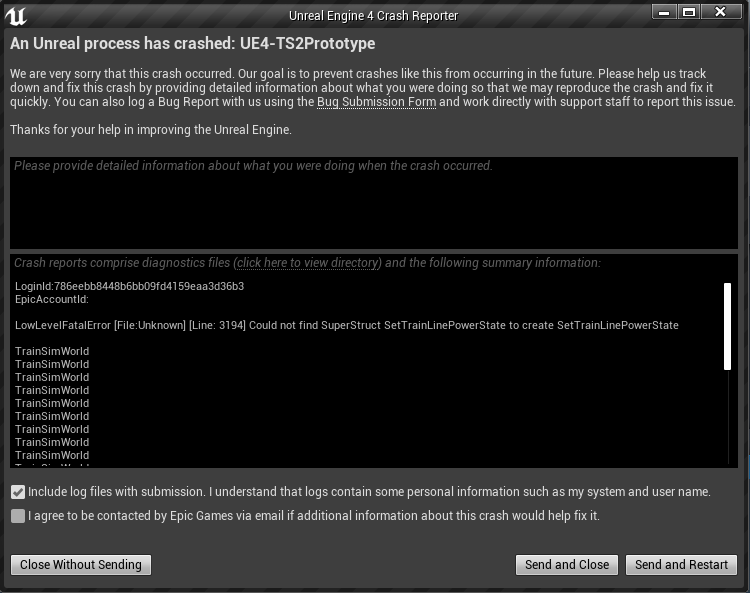Click Close Without Sending button
This screenshot has height=593, width=750.
click(x=81, y=565)
